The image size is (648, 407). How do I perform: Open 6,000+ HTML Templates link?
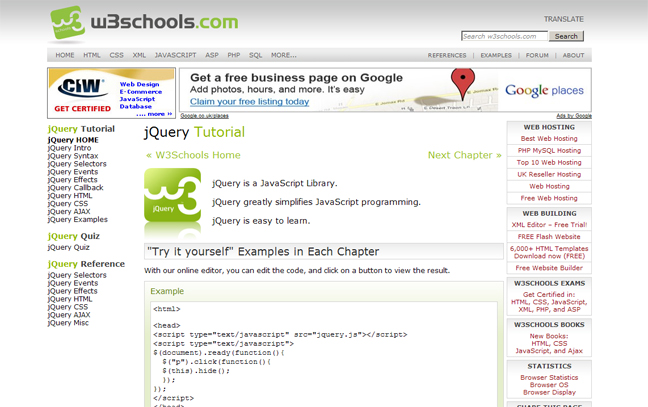point(549,252)
